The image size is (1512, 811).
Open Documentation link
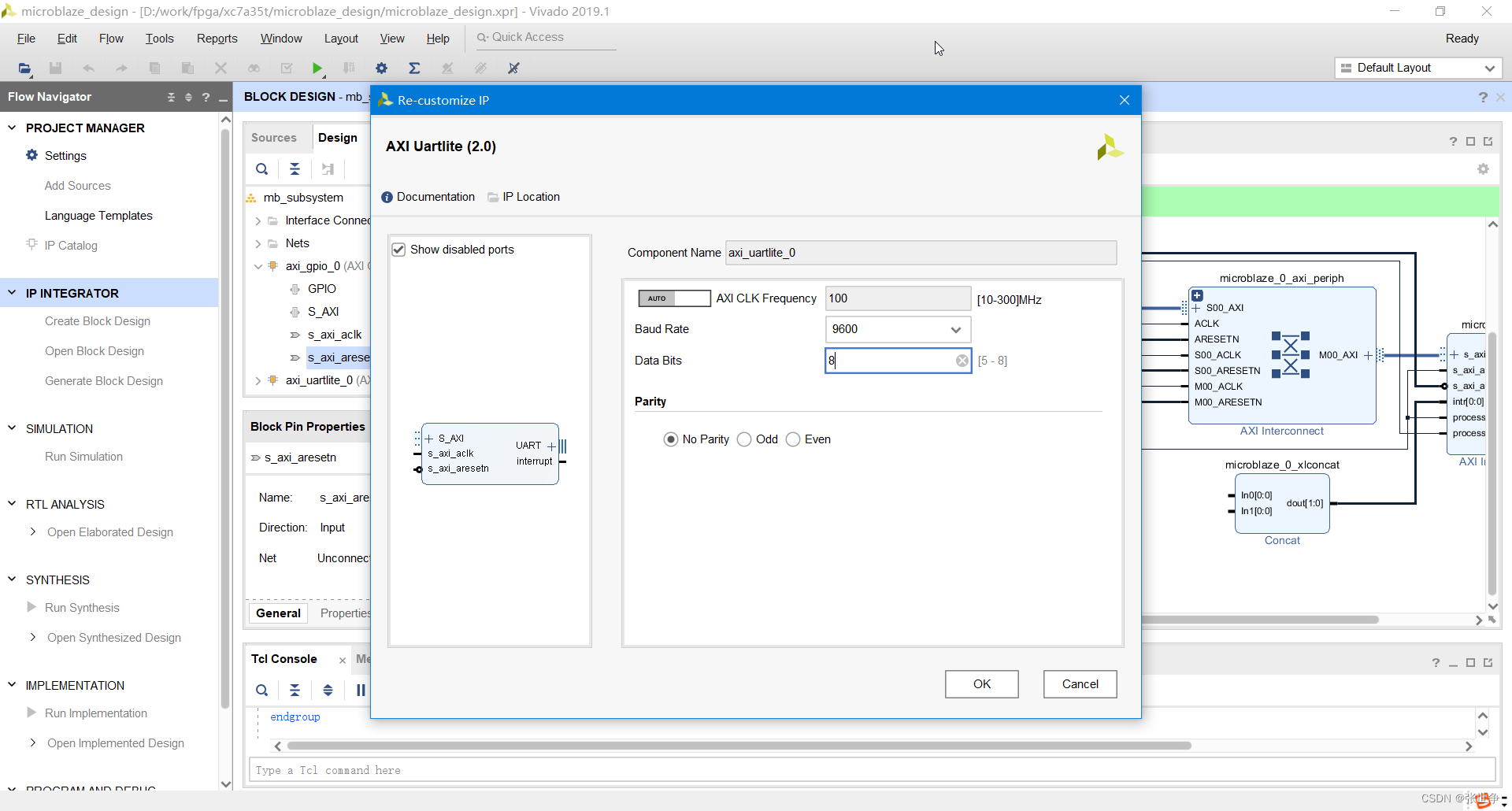click(x=428, y=197)
